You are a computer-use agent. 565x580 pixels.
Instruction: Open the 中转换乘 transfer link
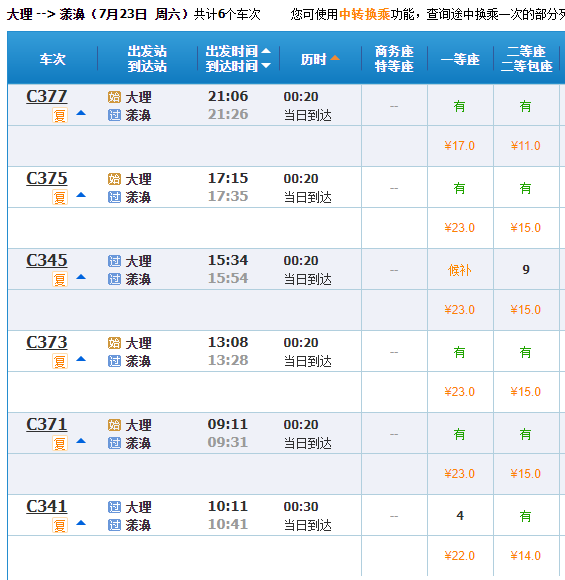[364, 14]
